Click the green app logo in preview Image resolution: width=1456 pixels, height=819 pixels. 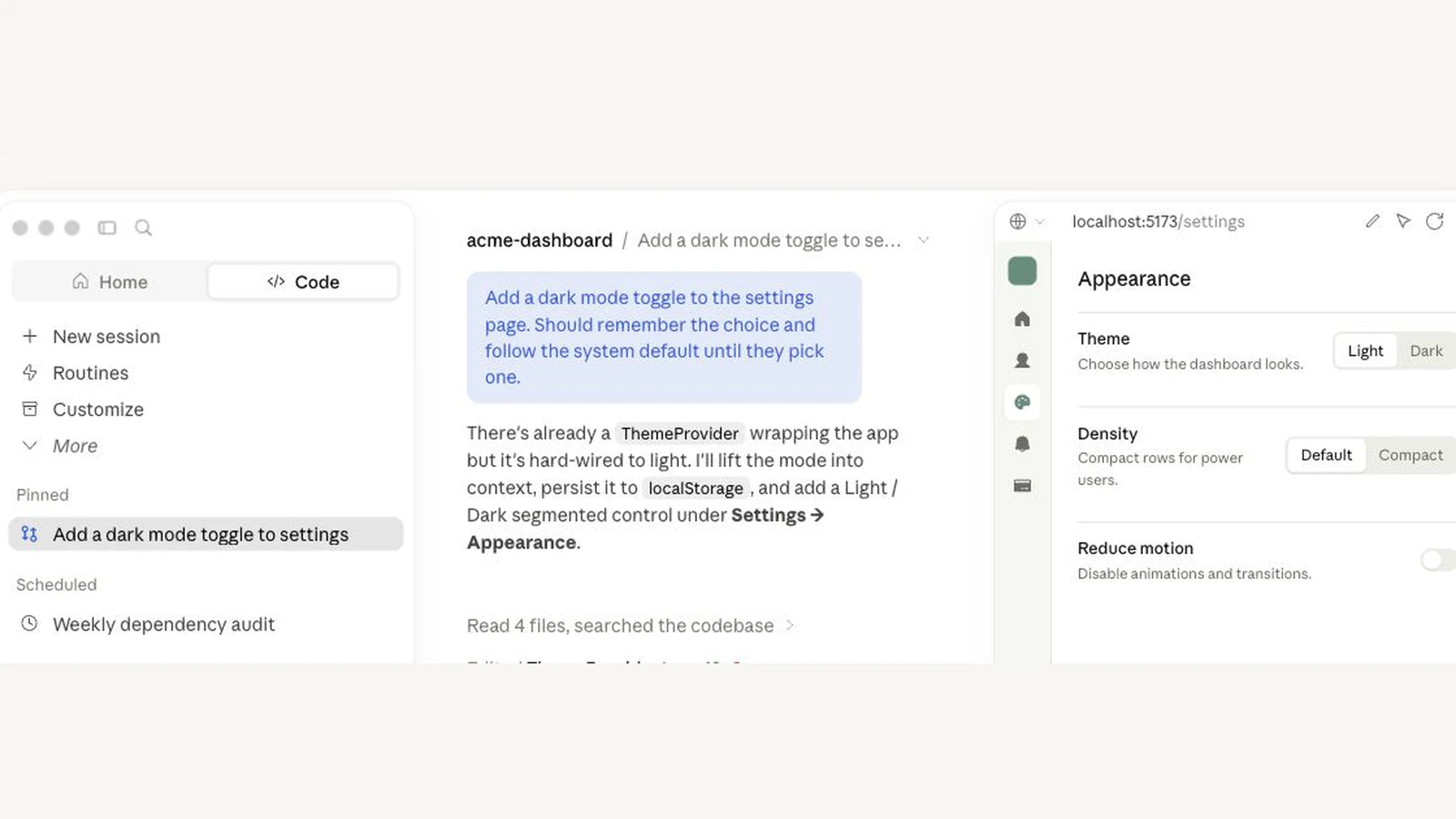pyautogui.click(x=1023, y=271)
